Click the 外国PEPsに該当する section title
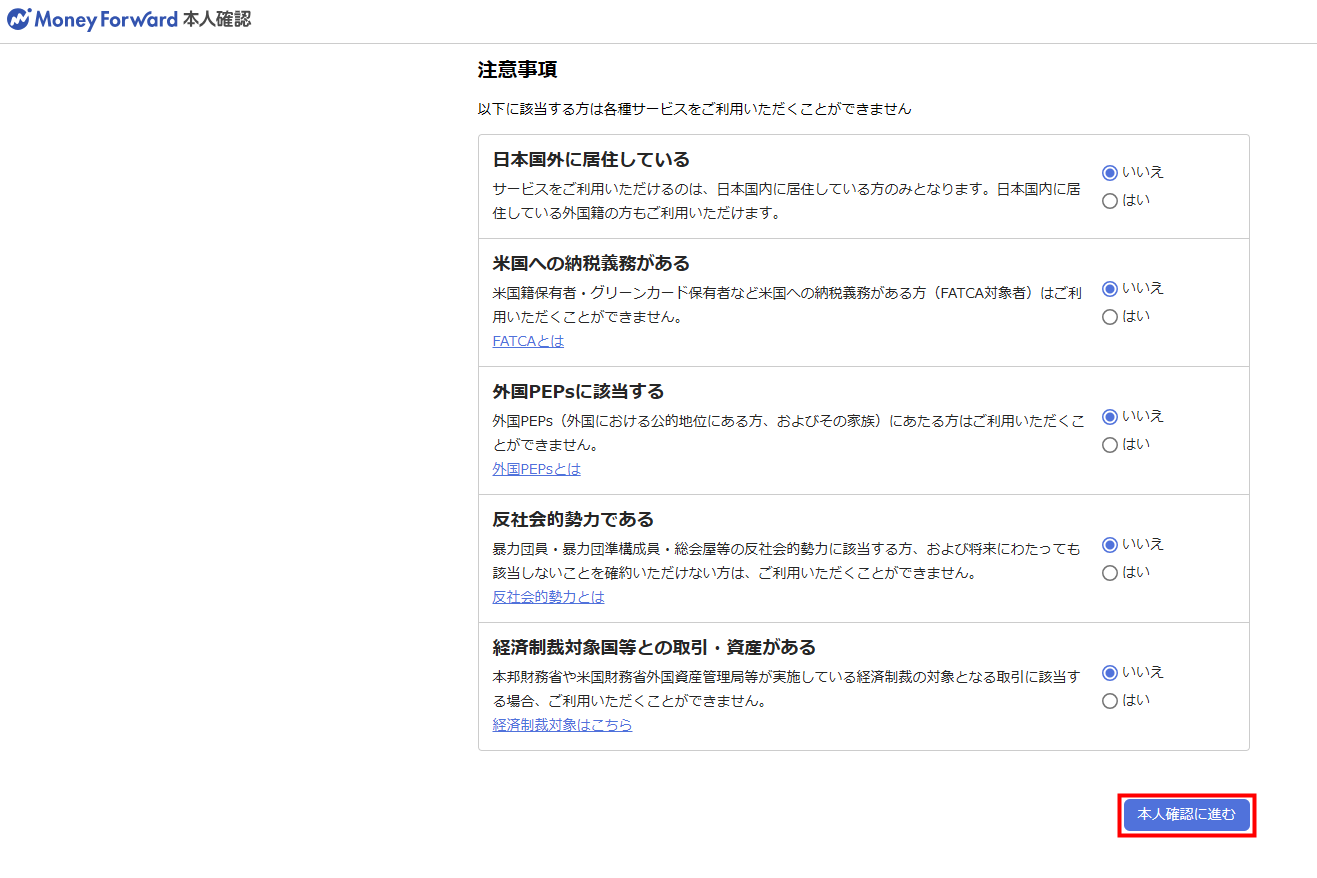The width and height of the screenshot is (1317, 878). [x=578, y=391]
